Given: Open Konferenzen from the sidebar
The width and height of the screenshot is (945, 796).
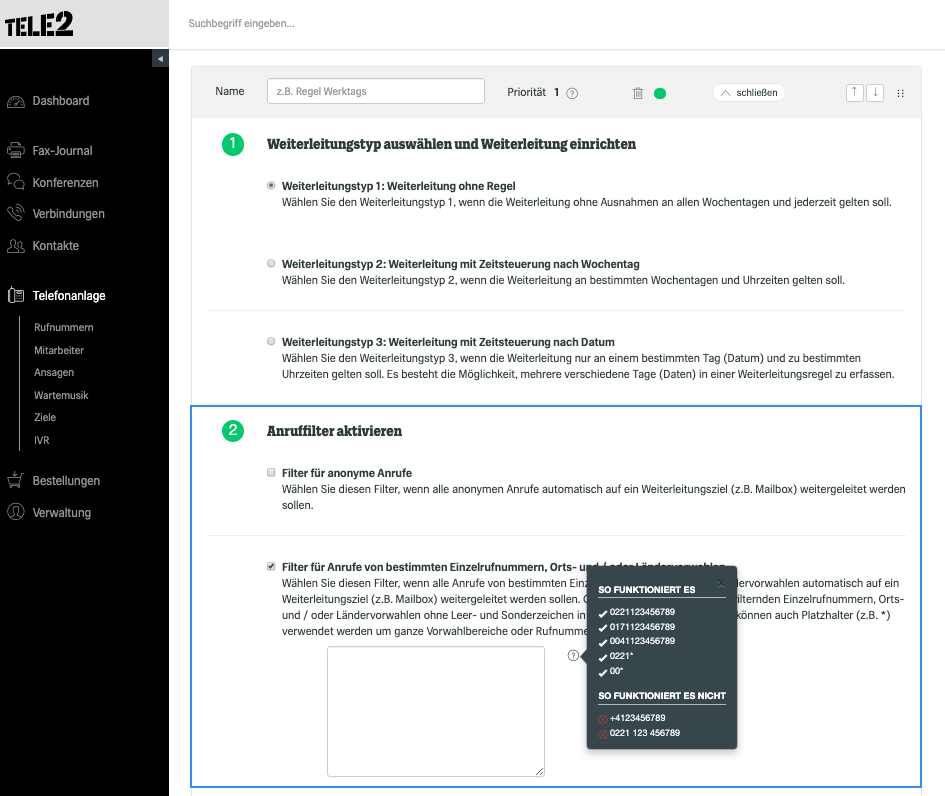Looking at the screenshot, I should [x=52, y=182].
